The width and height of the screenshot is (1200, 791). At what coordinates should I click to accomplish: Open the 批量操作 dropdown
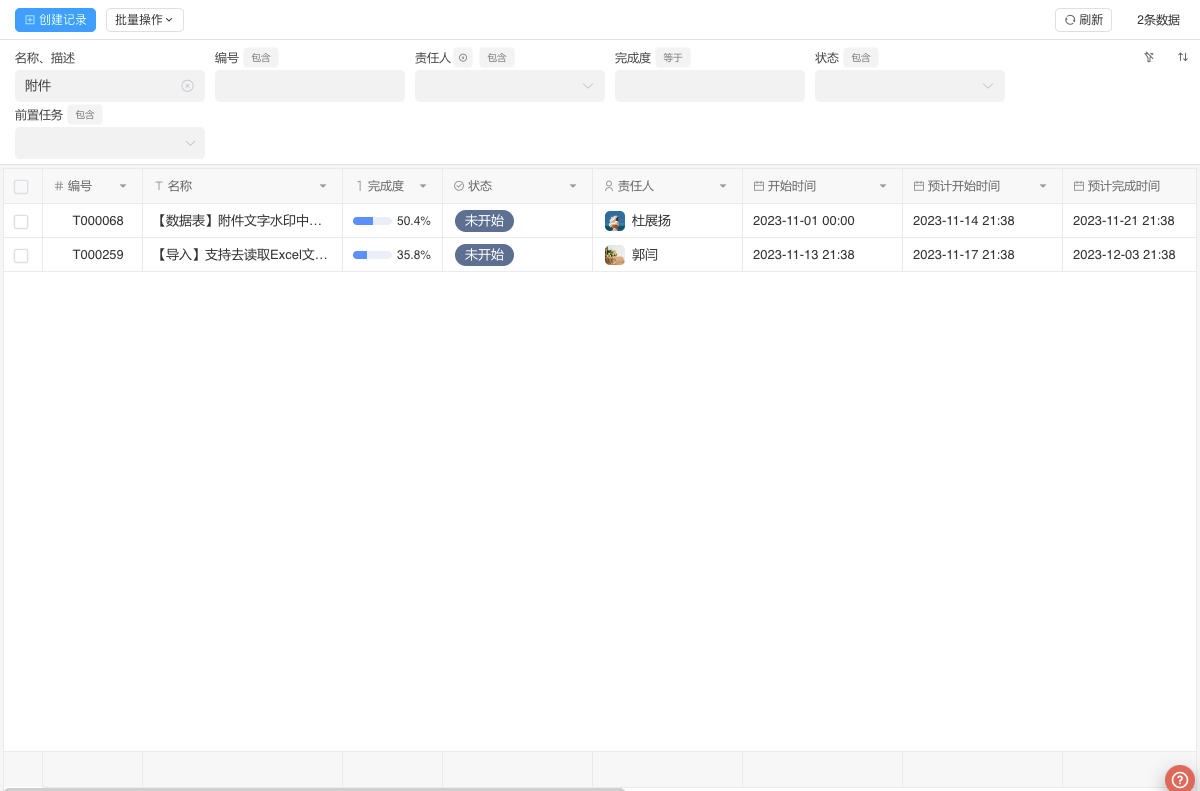[144, 19]
